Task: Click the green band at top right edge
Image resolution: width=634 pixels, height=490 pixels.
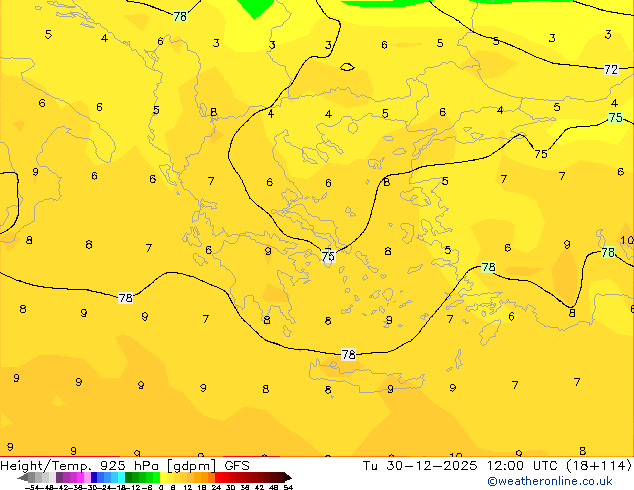Action: [x=560, y=2]
